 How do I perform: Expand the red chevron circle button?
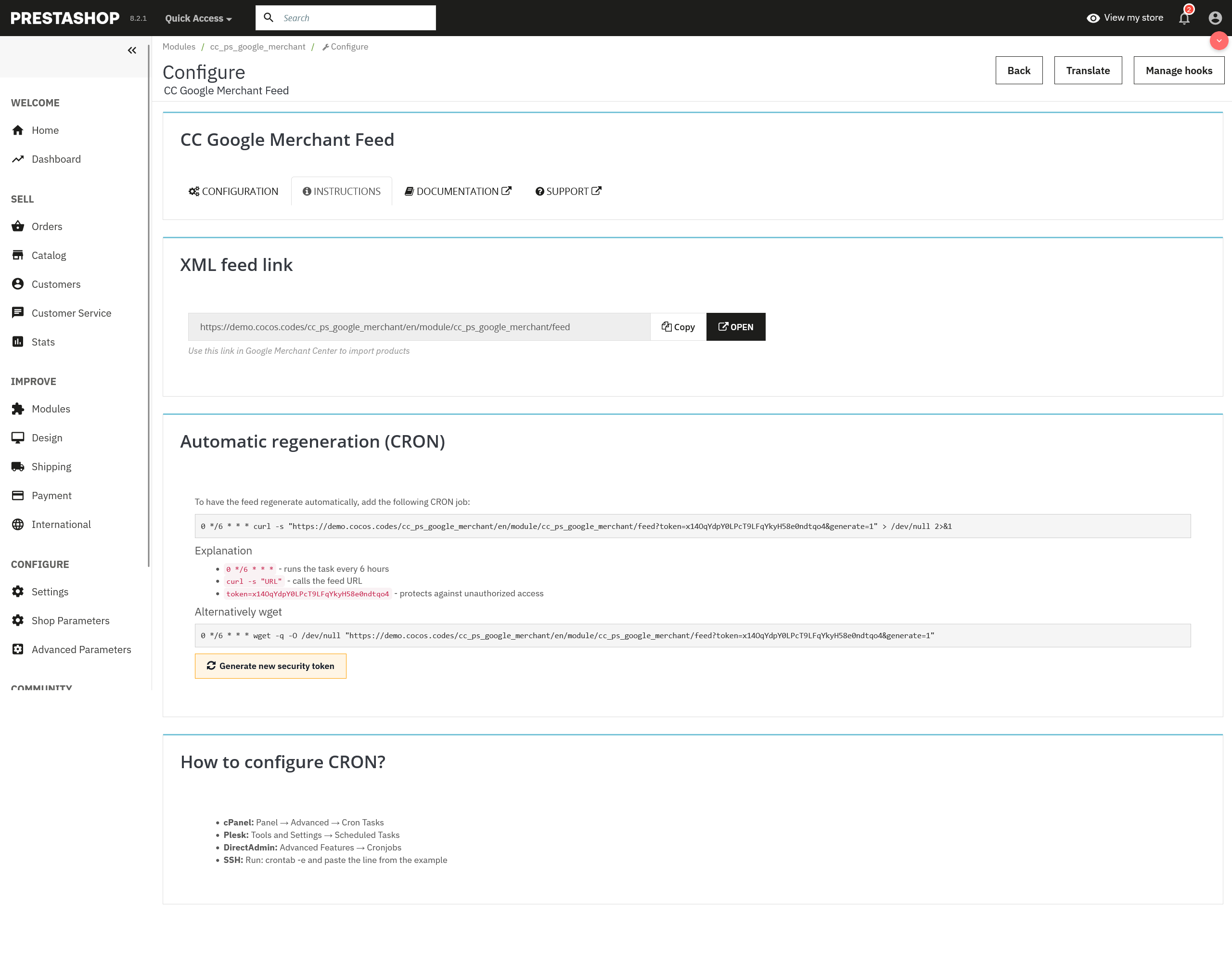pos(1219,41)
